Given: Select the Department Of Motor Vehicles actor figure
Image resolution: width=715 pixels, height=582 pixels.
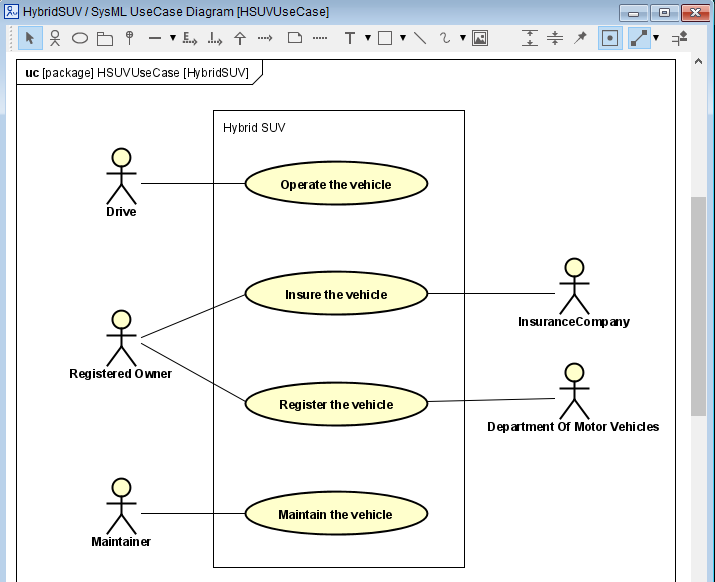Looking at the screenshot, I should pos(575,391).
